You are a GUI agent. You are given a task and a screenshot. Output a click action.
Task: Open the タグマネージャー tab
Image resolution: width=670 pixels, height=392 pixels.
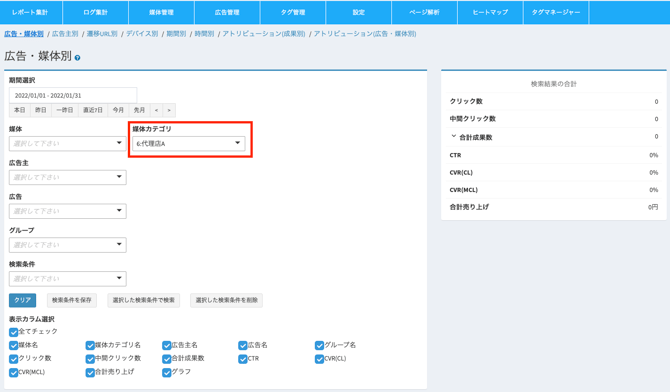click(x=556, y=12)
